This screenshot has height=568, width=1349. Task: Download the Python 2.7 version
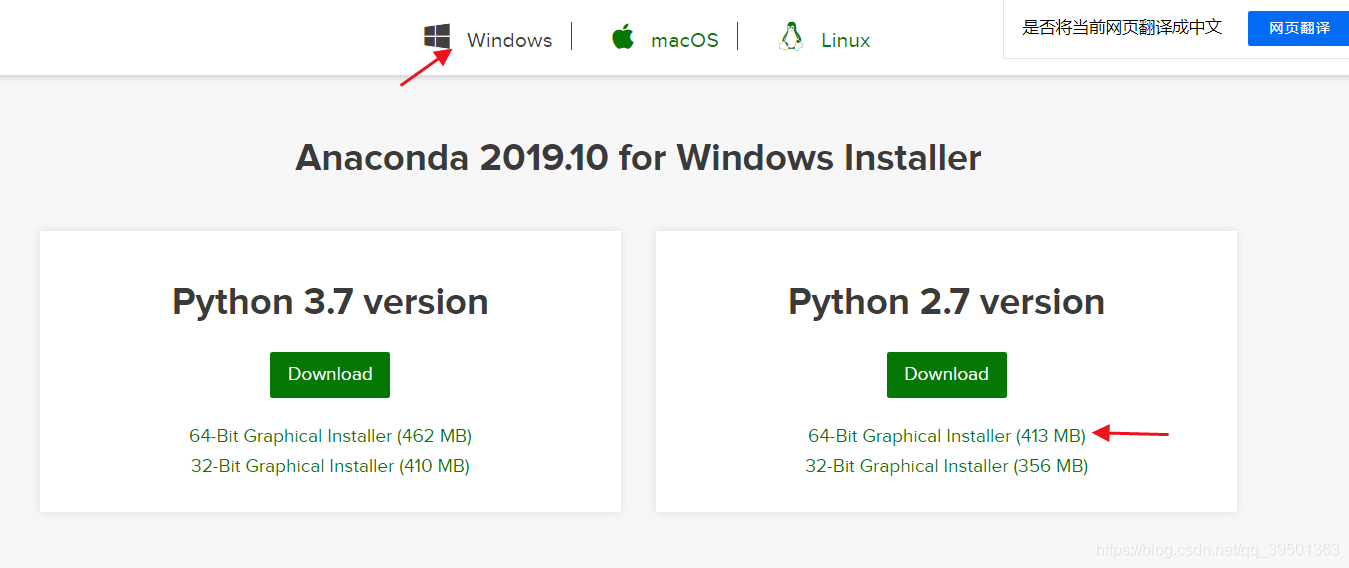tap(946, 374)
